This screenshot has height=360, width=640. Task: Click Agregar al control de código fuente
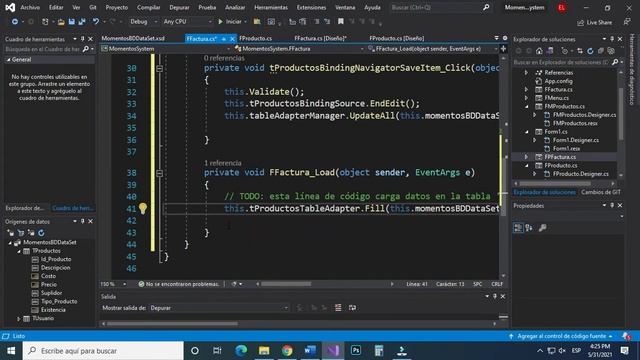[x=561, y=336]
